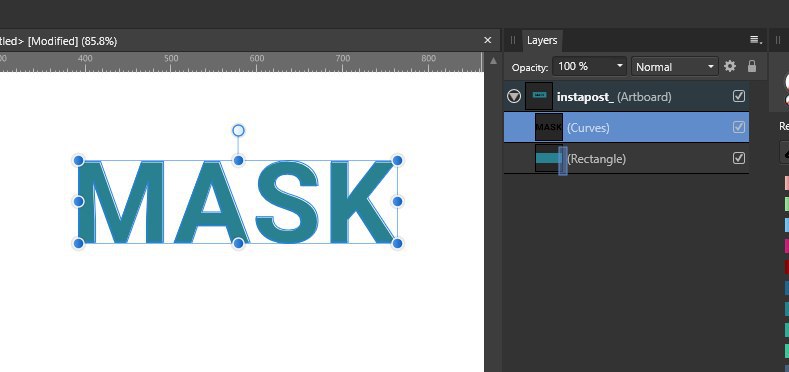Select the (Curves) layer row
Image resolution: width=789 pixels, height=372 pixels.
(x=626, y=127)
